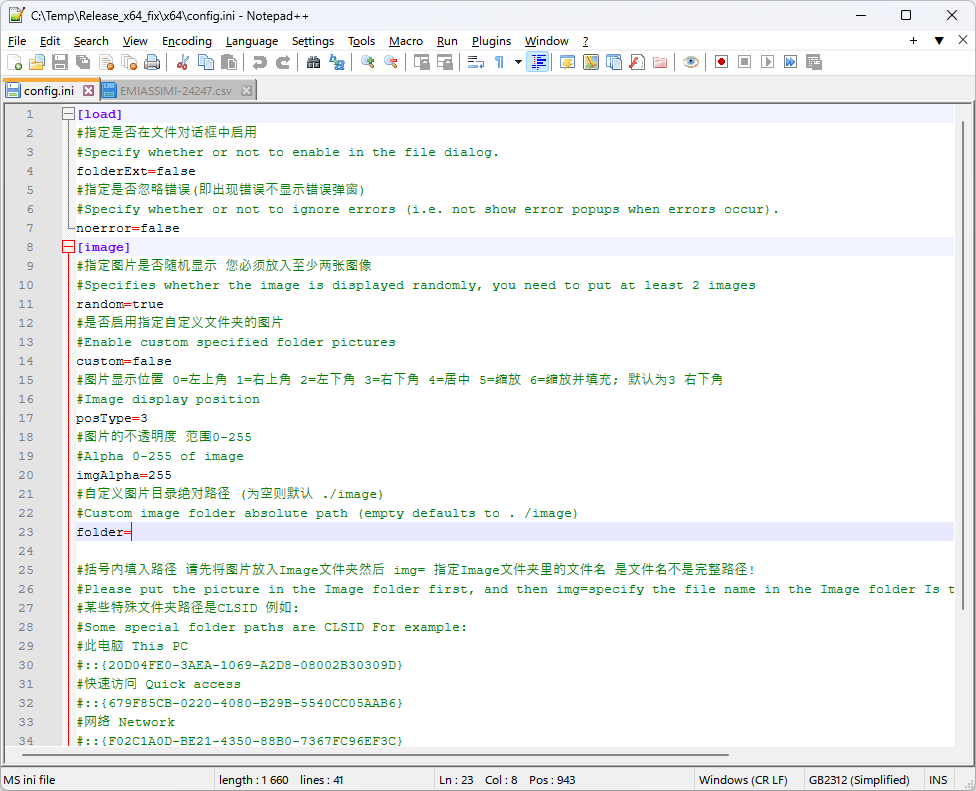976x791 pixels.
Task: Create a new document with the New icon
Action: click(14, 62)
